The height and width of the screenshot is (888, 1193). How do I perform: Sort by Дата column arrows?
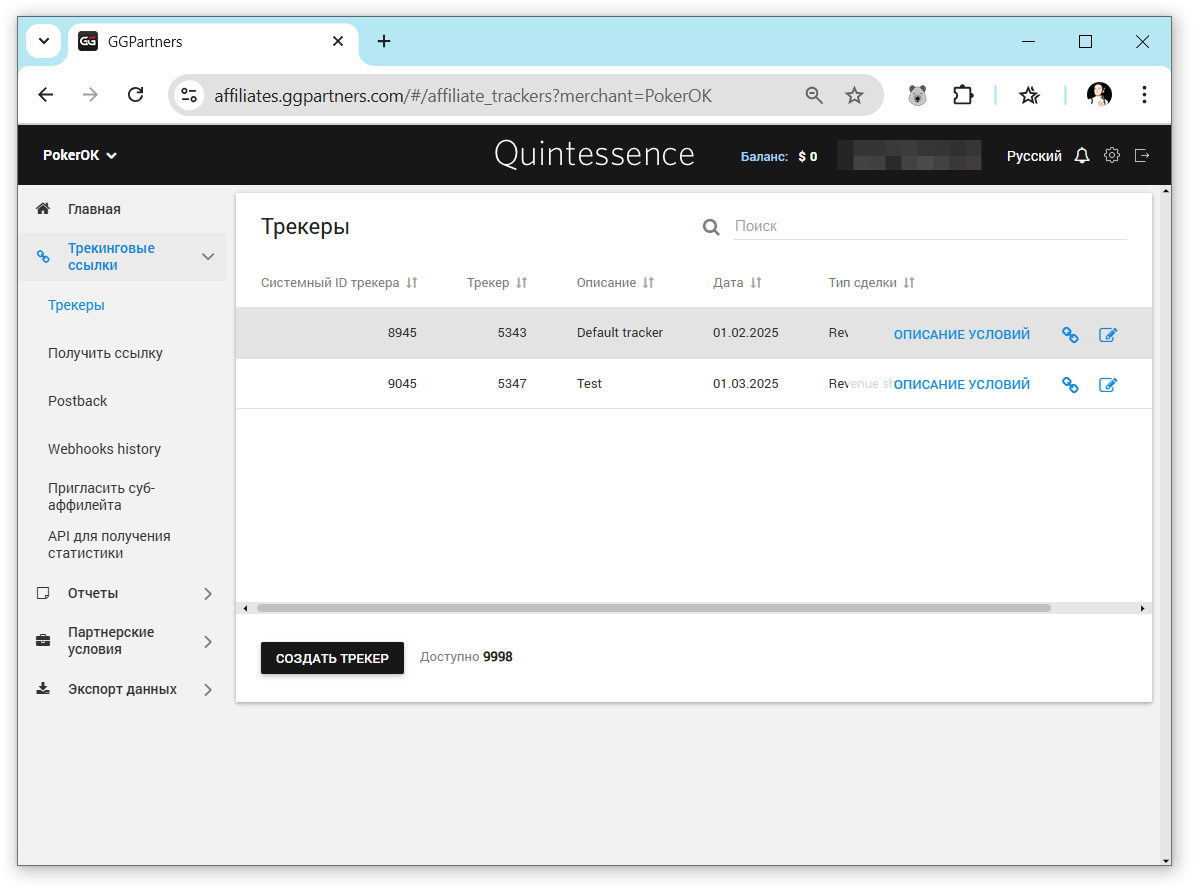[756, 283]
